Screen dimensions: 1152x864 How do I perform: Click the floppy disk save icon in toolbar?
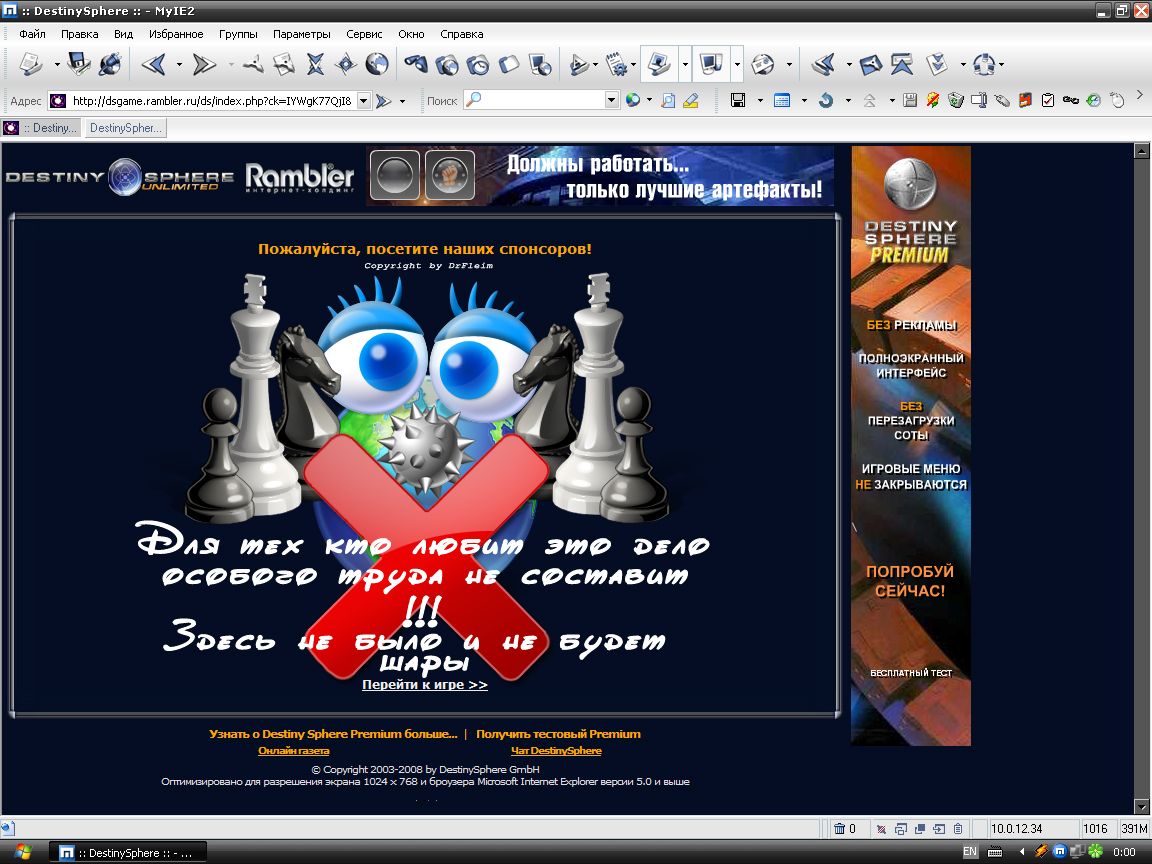pos(738,100)
